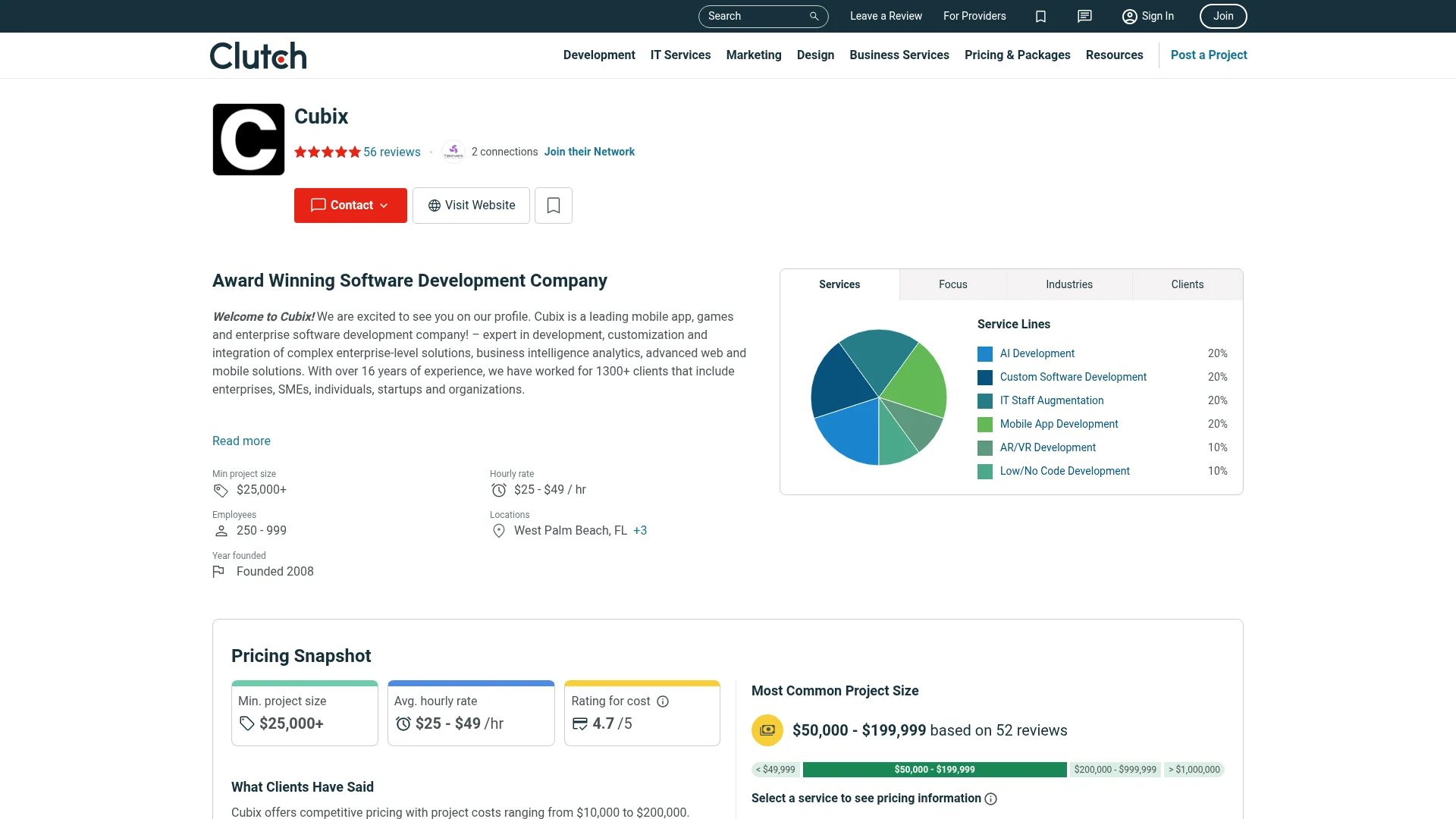The height and width of the screenshot is (819, 1456).
Task: Click the Search input field
Action: (x=763, y=16)
